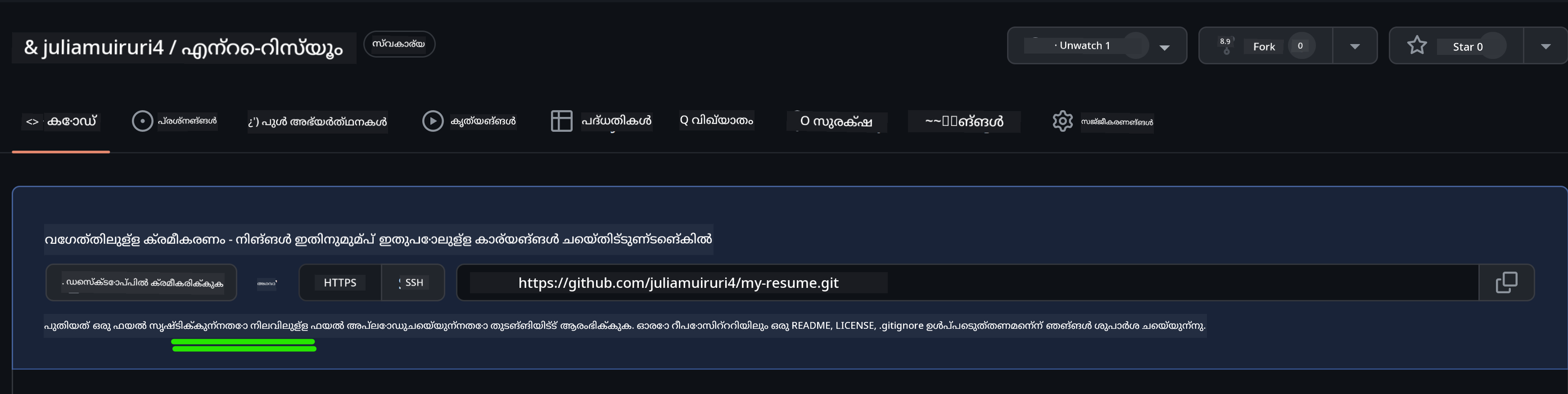Screen dimensions: 1568x394
Task: Switch to the Security tab
Action: (836, 121)
